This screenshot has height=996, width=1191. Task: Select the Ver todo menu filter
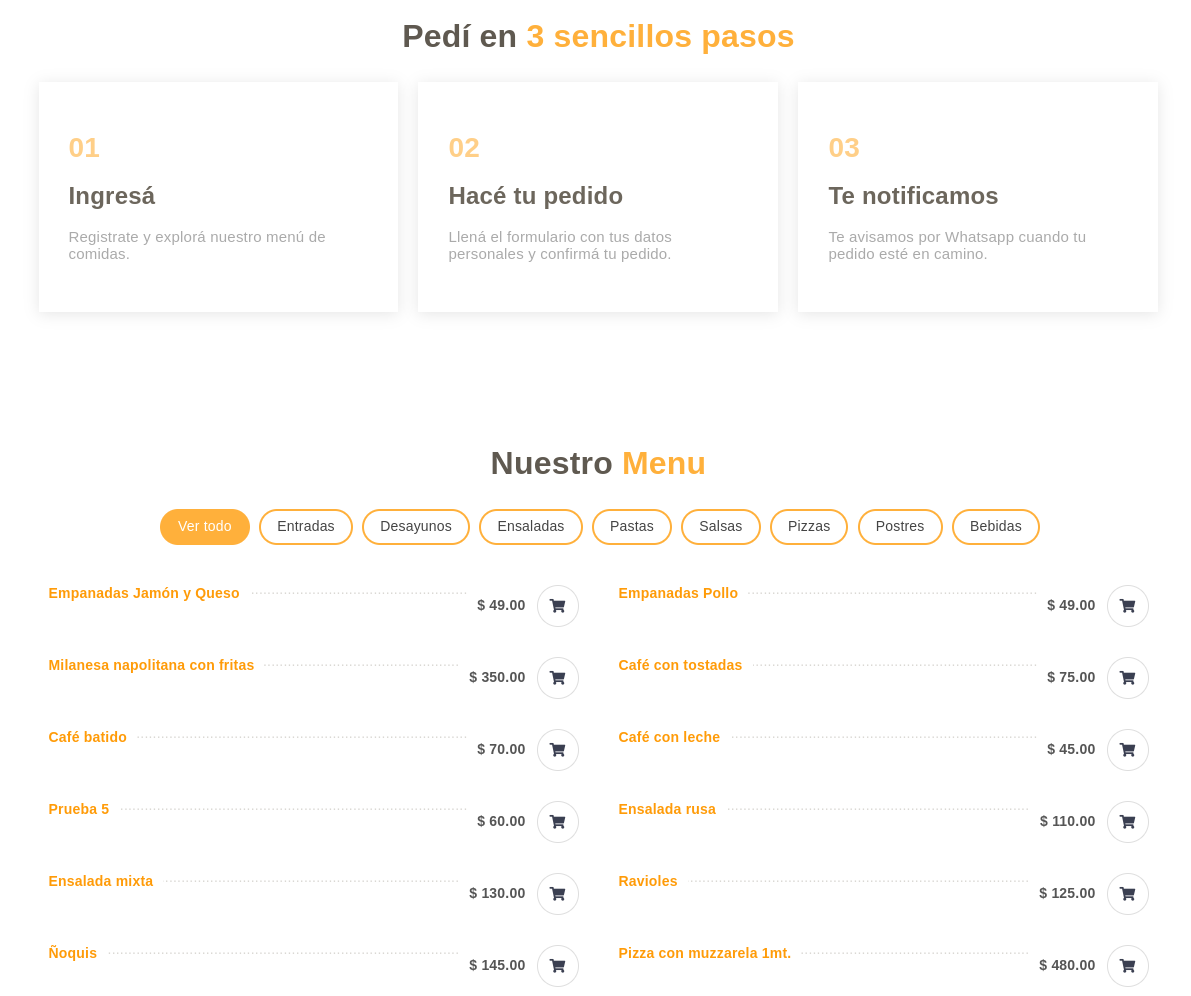(x=204, y=527)
